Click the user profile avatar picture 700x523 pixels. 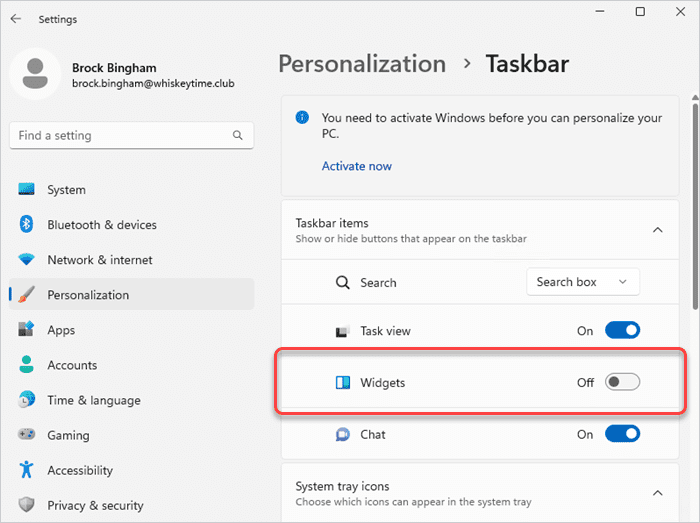tap(35, 74)
